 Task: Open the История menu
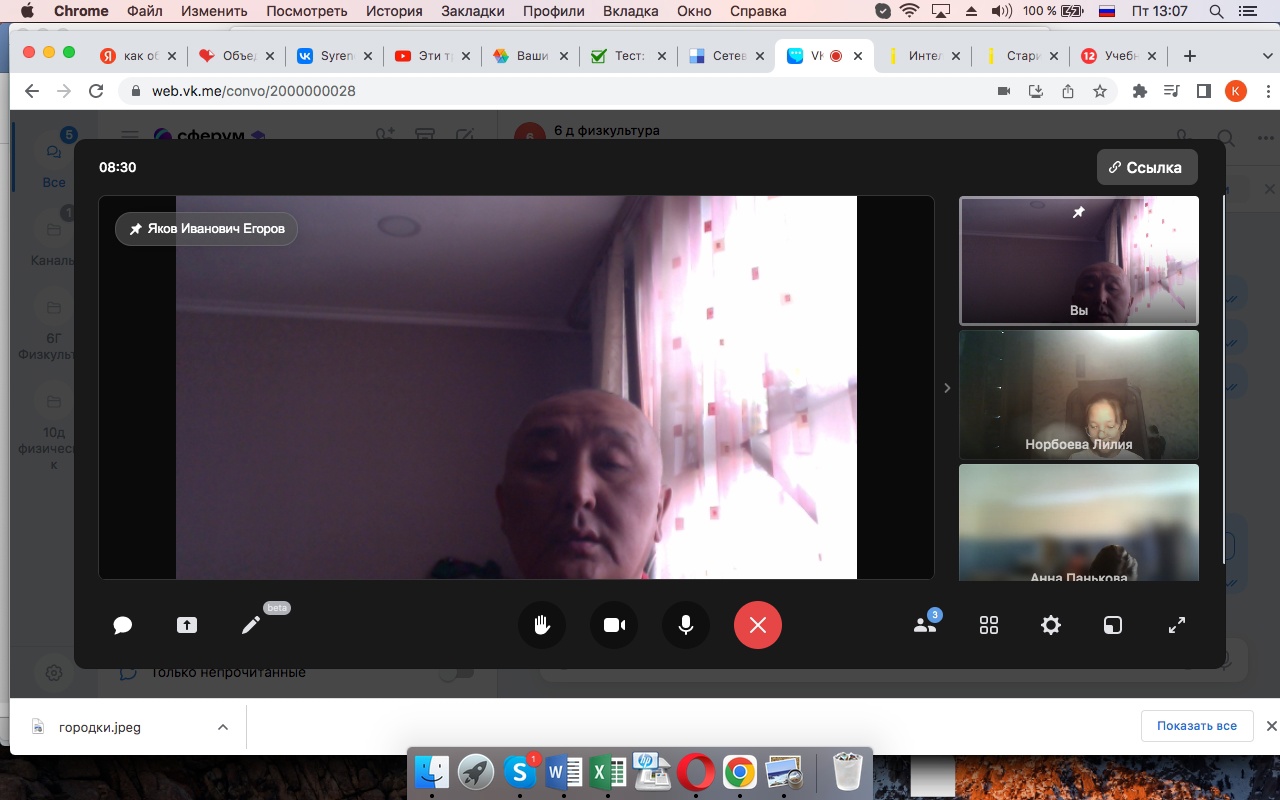click(392, 11)
